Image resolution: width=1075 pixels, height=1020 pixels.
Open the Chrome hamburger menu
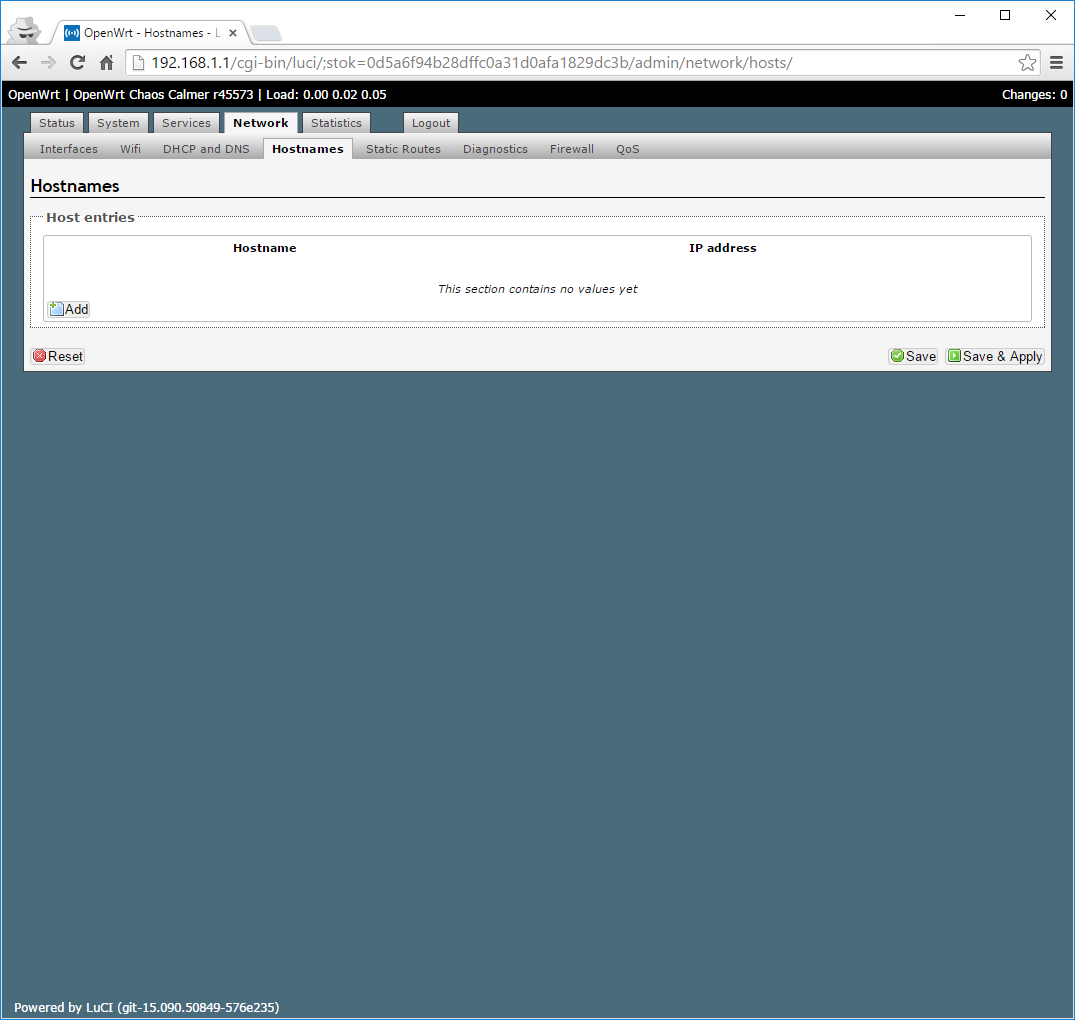(x=1056, y=63)
